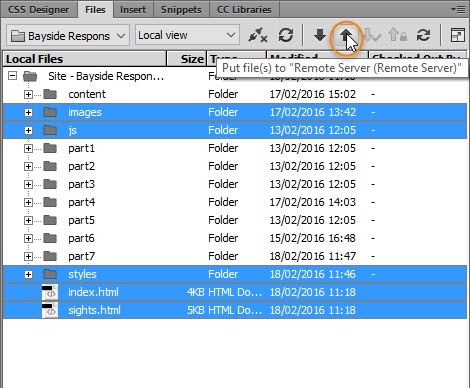Viewport: 470px width, 388px height.
Task: Switch to the CC Libraries tab
Action: point(244,9)
